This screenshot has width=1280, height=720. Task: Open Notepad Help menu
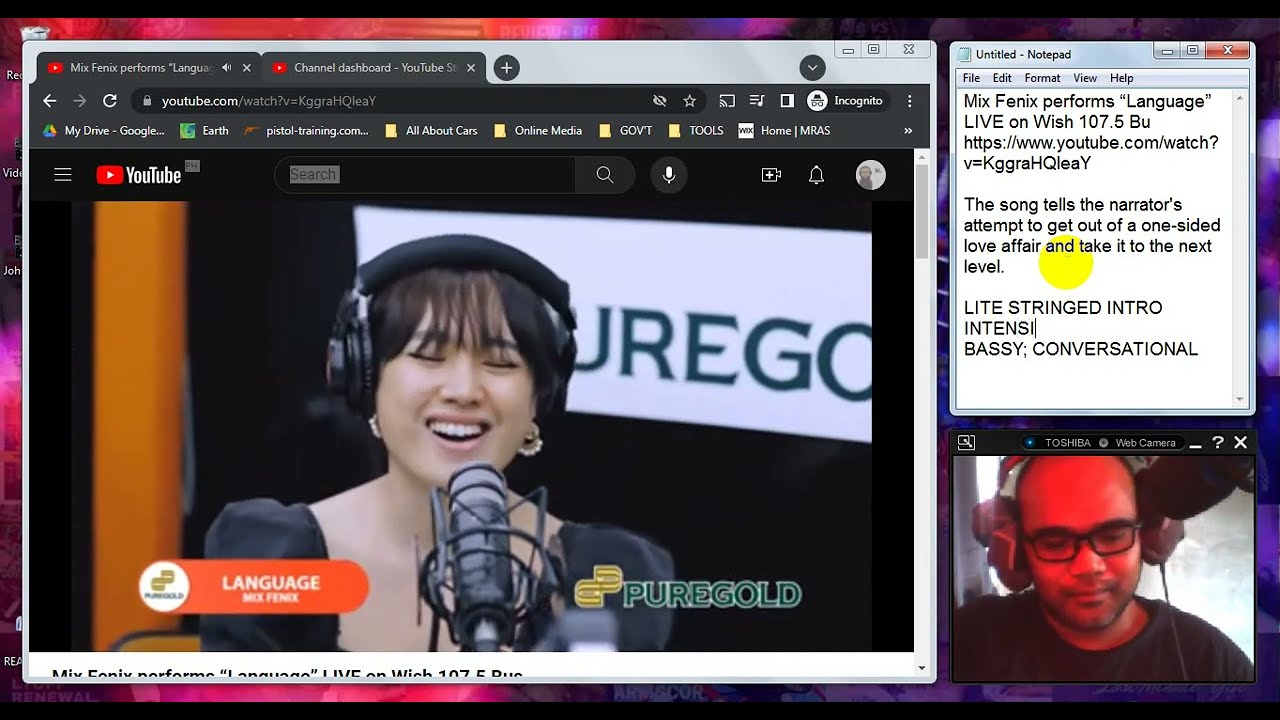pyautogui.click(x=1122, y=78)
